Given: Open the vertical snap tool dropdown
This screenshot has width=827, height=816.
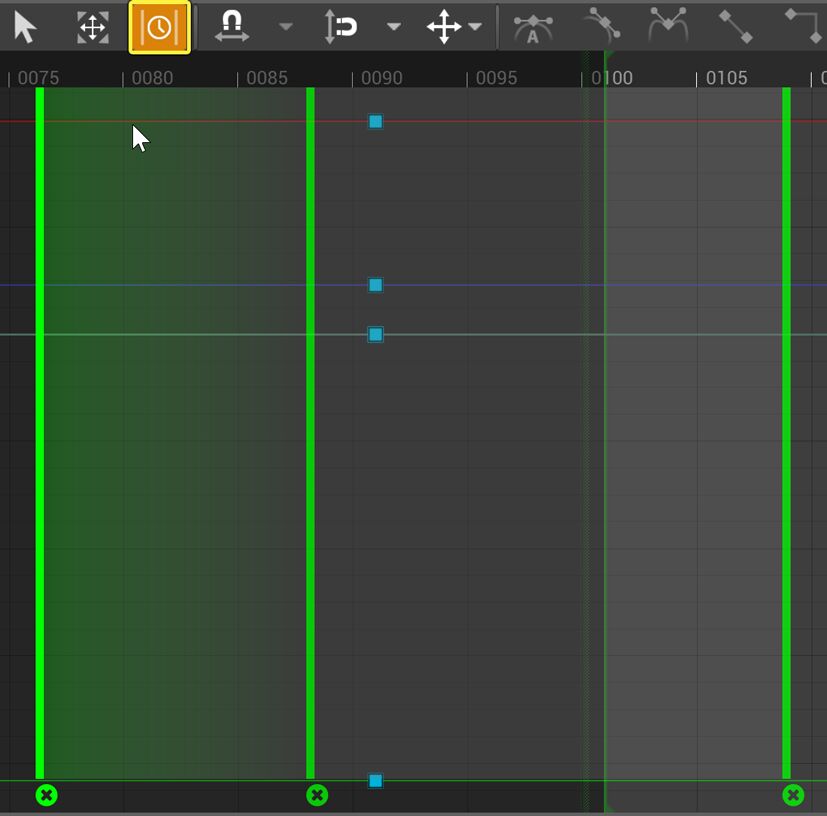Looking at the screenshot, I should pos(394,27).
